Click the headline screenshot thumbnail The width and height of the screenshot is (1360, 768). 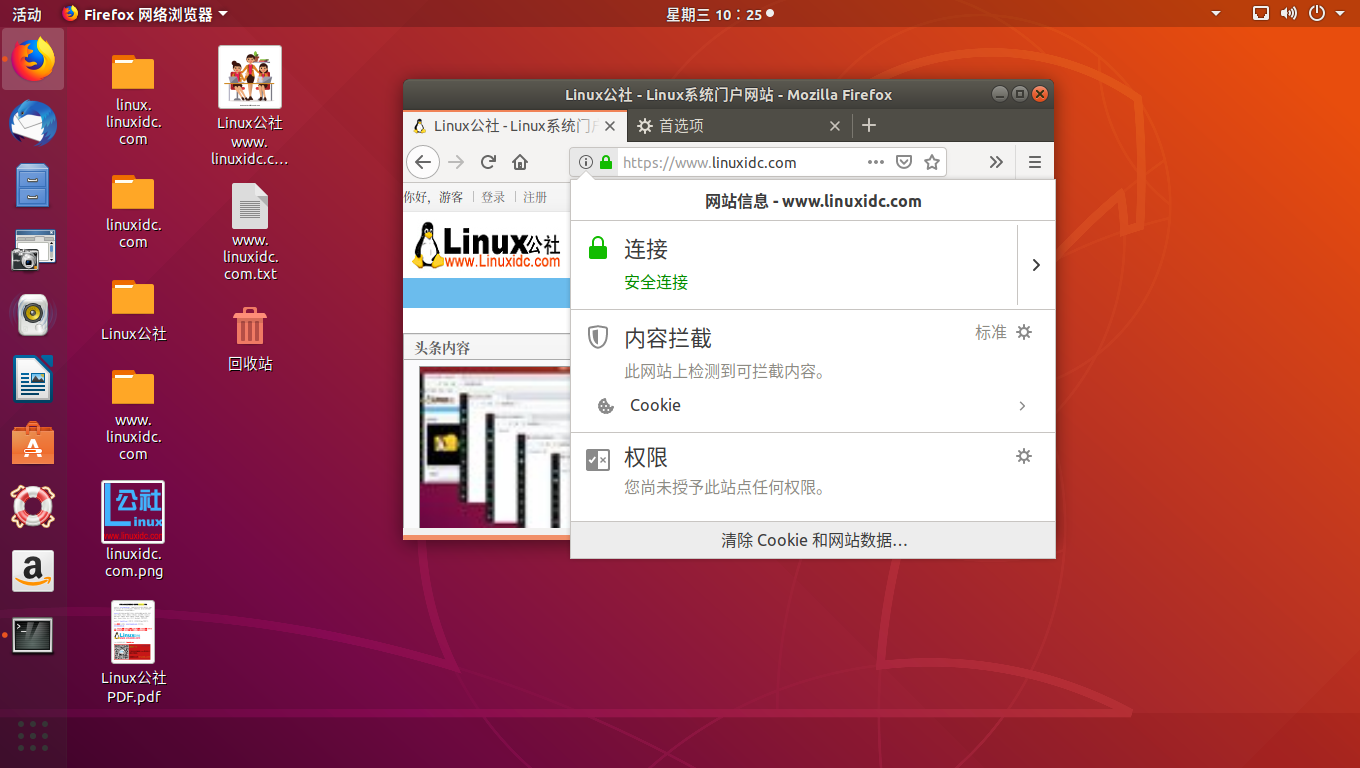[x=494, y=447]
